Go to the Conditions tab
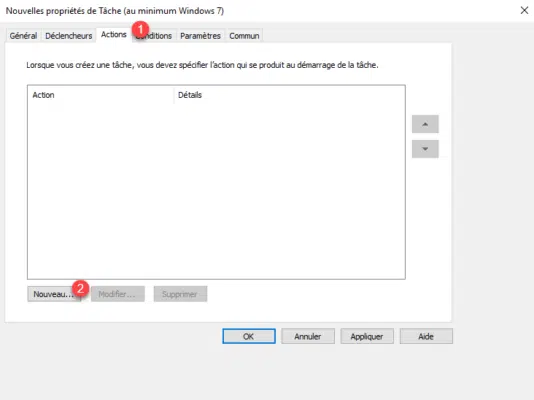The width and height of the screenshot is (534, 400). point(154,36)
